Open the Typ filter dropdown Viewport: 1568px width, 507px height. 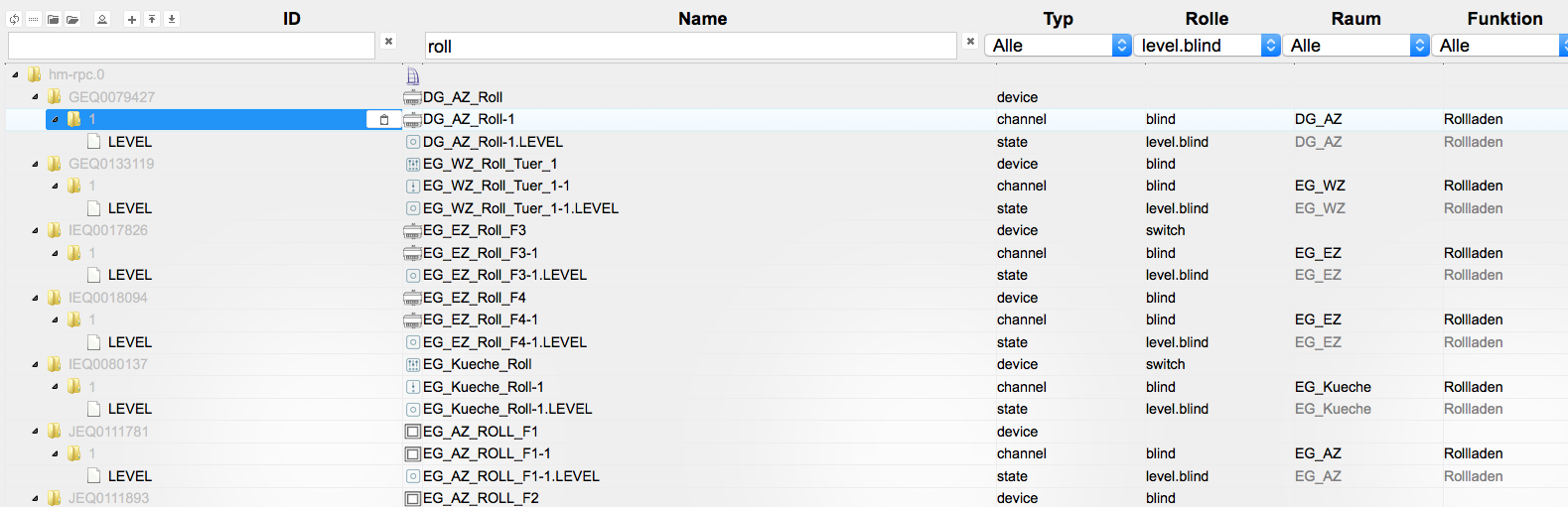click(1059, 46)
